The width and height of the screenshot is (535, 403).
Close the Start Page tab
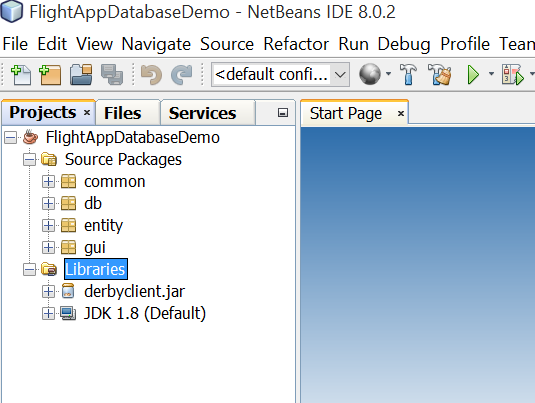[x=401, y=113]
